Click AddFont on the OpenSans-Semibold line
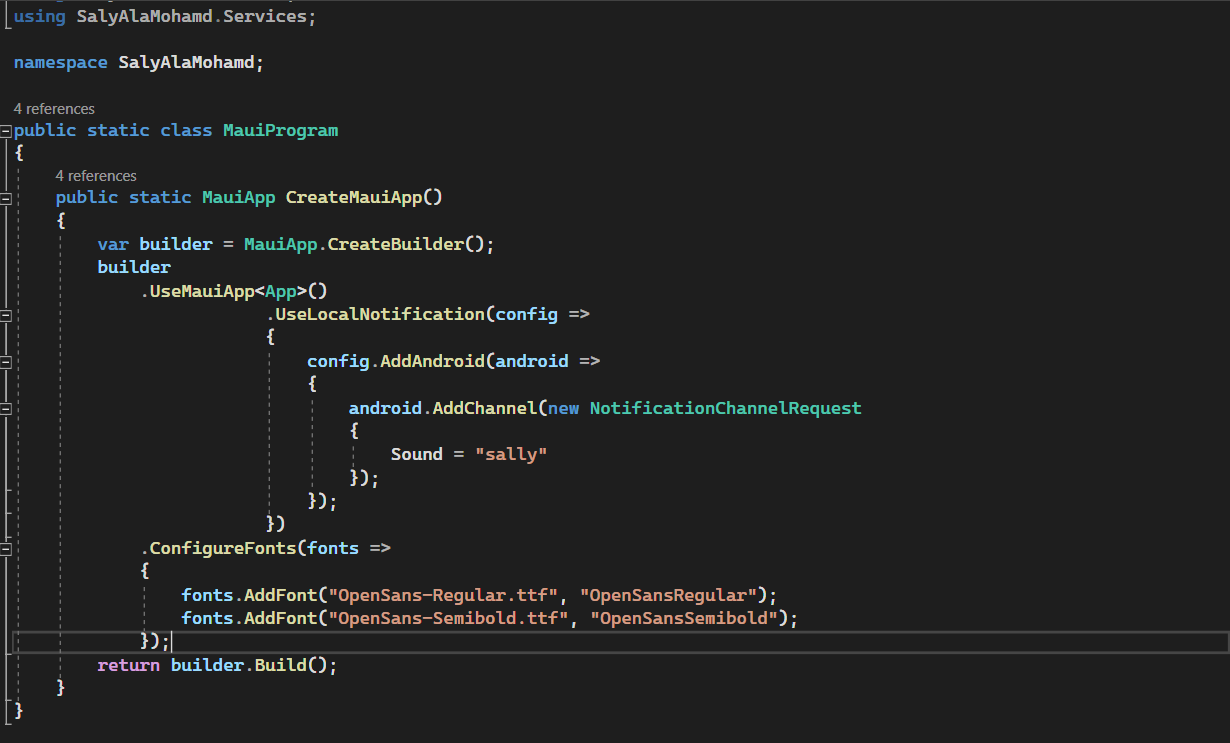The width and height of the screenshot is (1230, 743). click(280, 618)
